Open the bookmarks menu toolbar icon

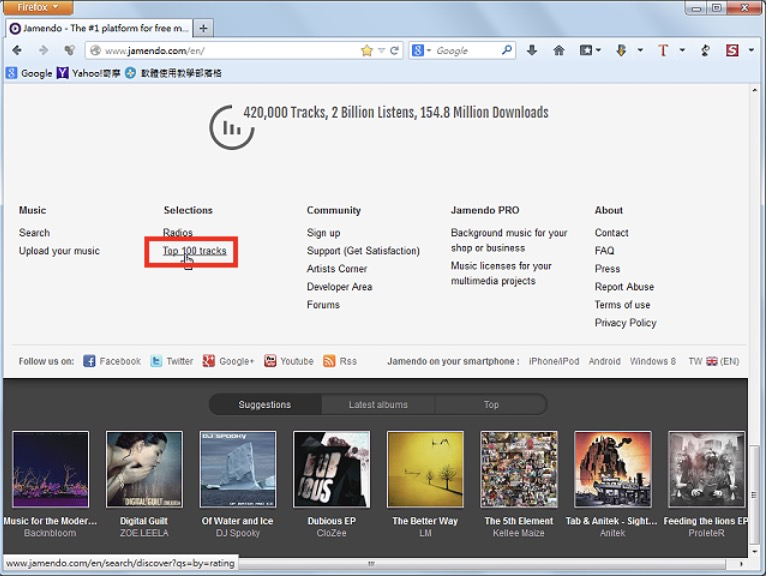click(586, 50)
